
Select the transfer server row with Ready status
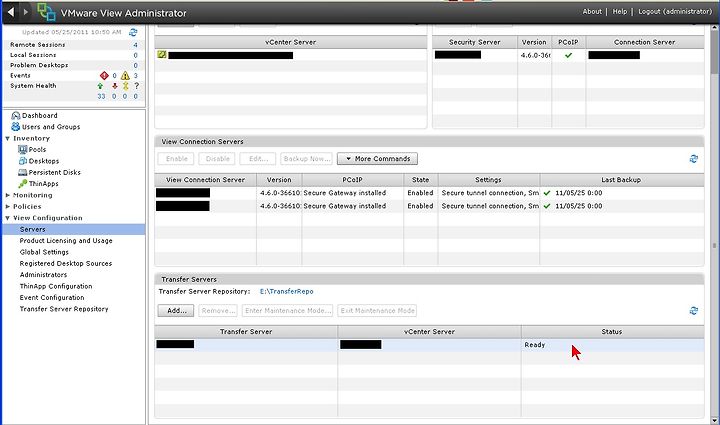tap(429, 345)
